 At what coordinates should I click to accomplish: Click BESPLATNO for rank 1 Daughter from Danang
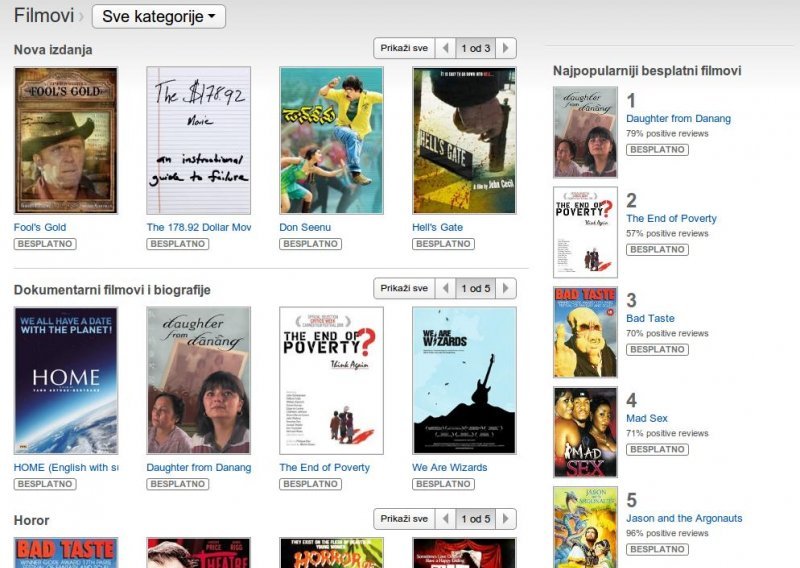[657, 150]
